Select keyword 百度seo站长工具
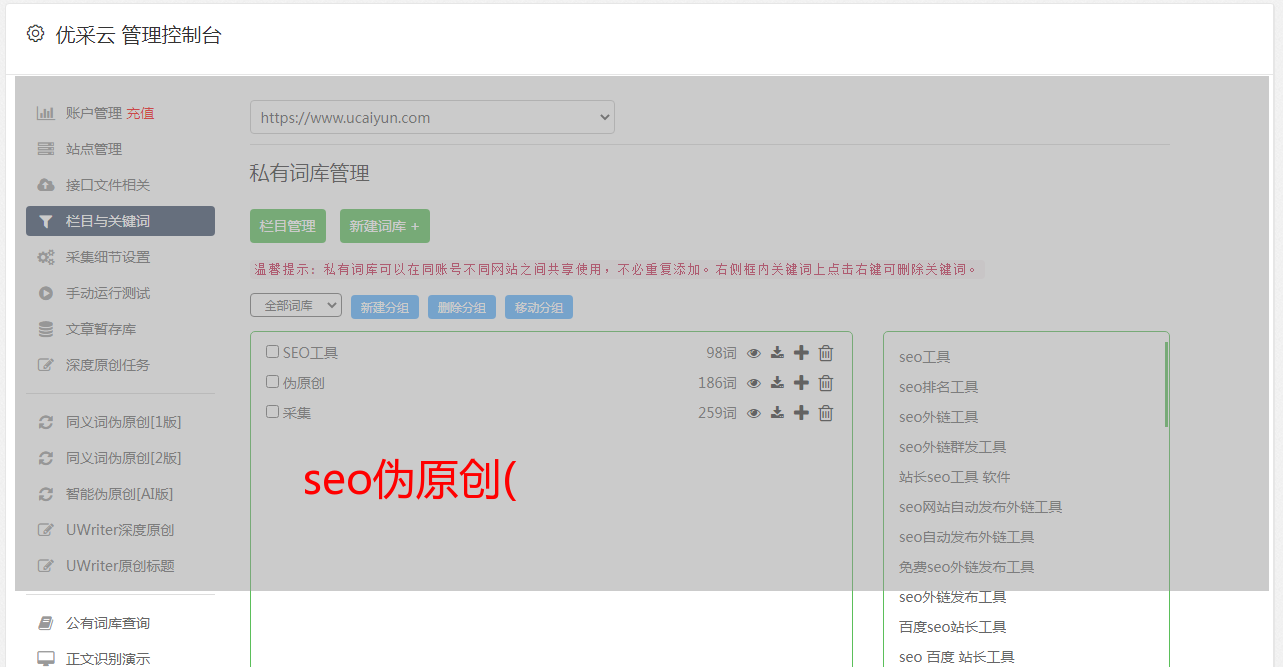The width and height of the screenshot is (1283, 667). [952, 627]
